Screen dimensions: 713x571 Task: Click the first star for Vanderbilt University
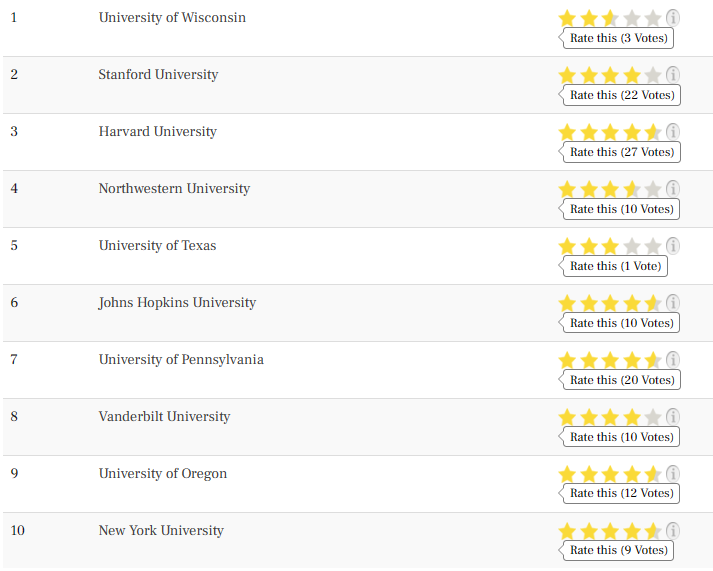pyautogui.click(x=567, y=417)
